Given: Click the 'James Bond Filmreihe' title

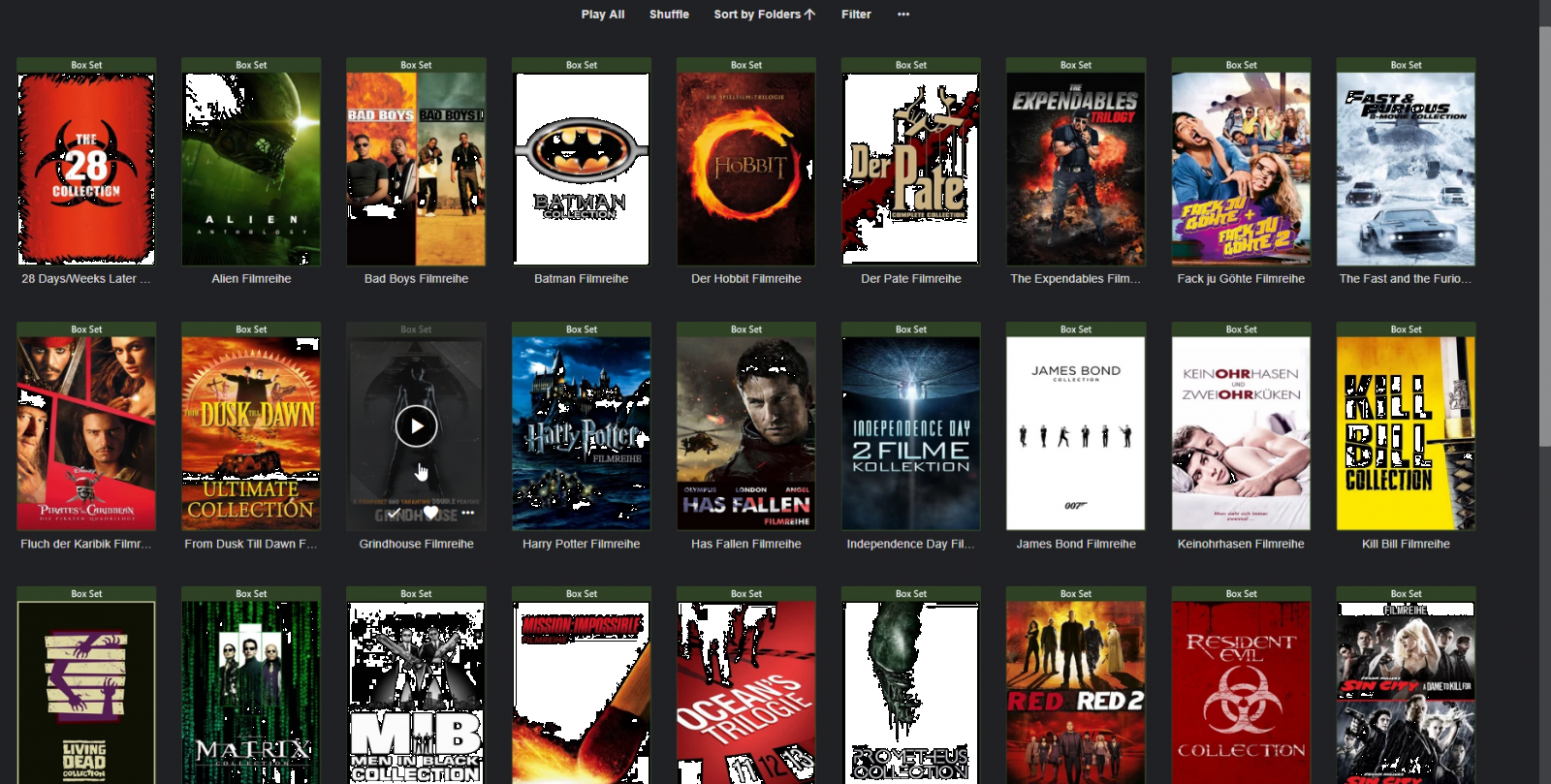Looking at the screenshot, I should coord(1076,545).
